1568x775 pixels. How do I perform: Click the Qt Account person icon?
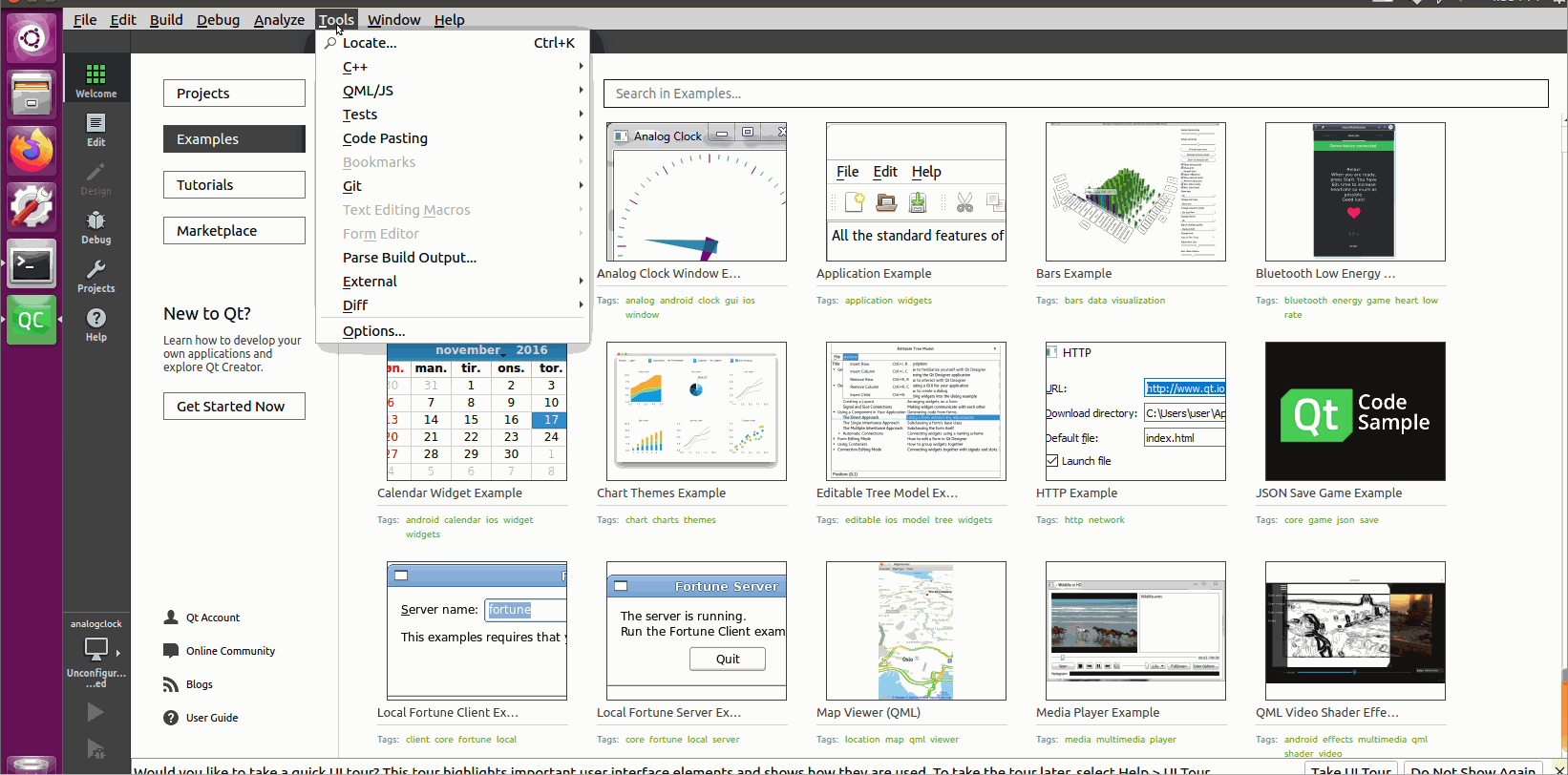click(171, 618)
